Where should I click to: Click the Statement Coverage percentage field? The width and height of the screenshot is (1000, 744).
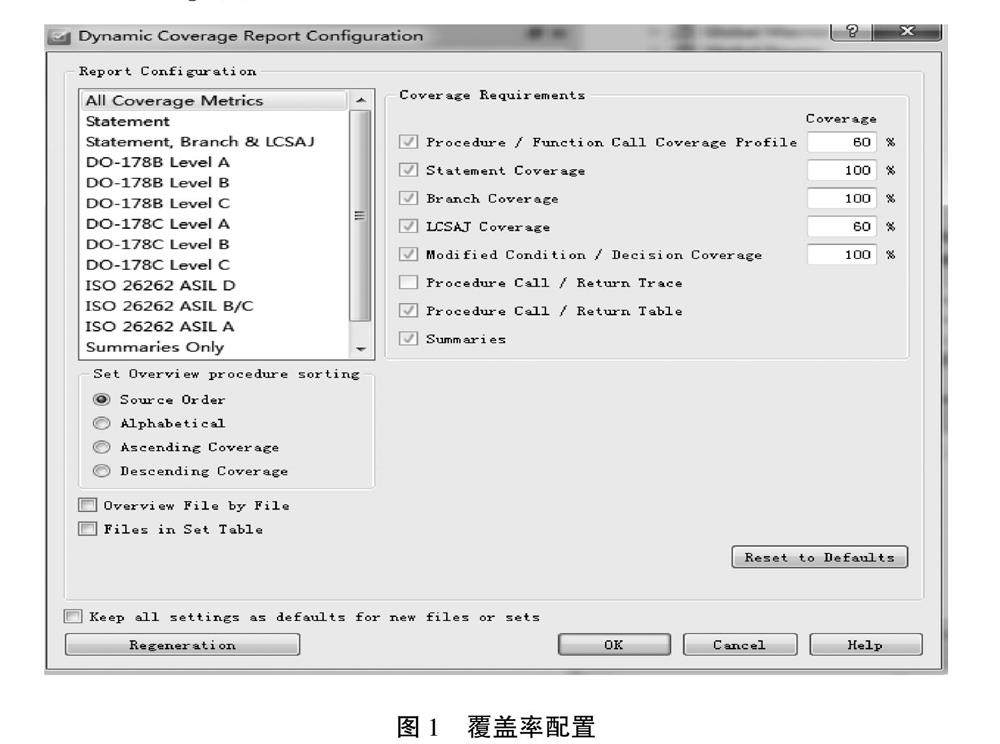coord(842,171)
